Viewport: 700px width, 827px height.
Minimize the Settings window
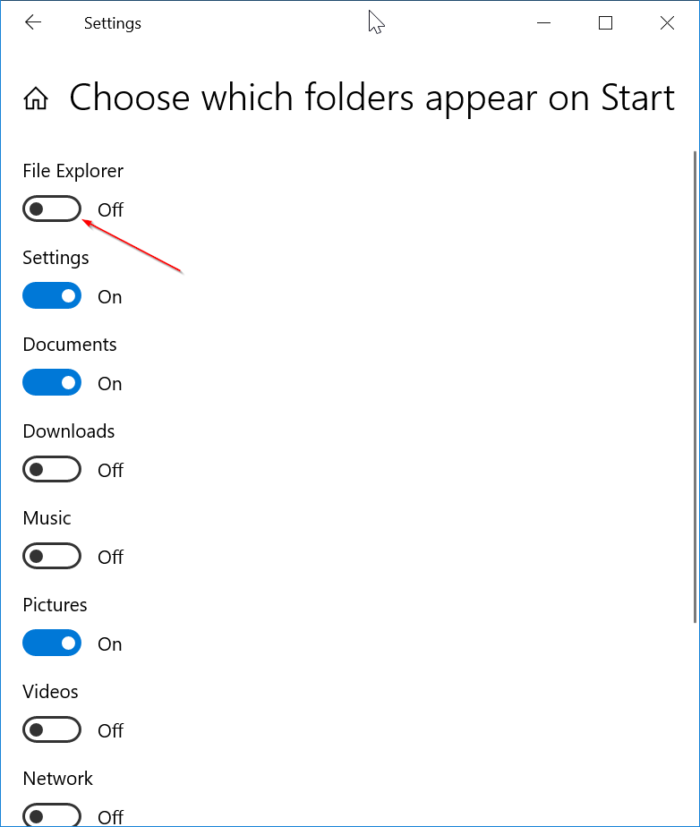[x=543, y=22]
